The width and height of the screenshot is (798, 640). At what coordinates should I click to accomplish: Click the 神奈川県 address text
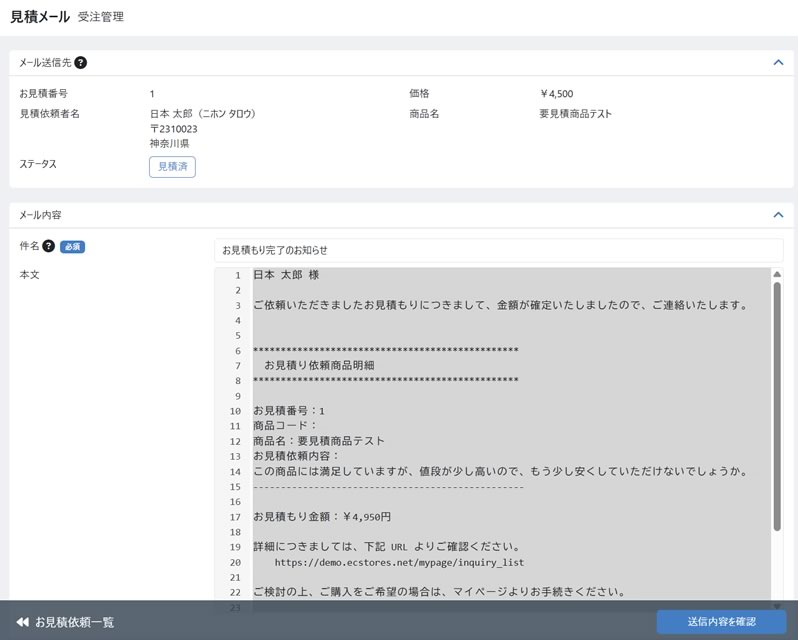tap(169, 143)
